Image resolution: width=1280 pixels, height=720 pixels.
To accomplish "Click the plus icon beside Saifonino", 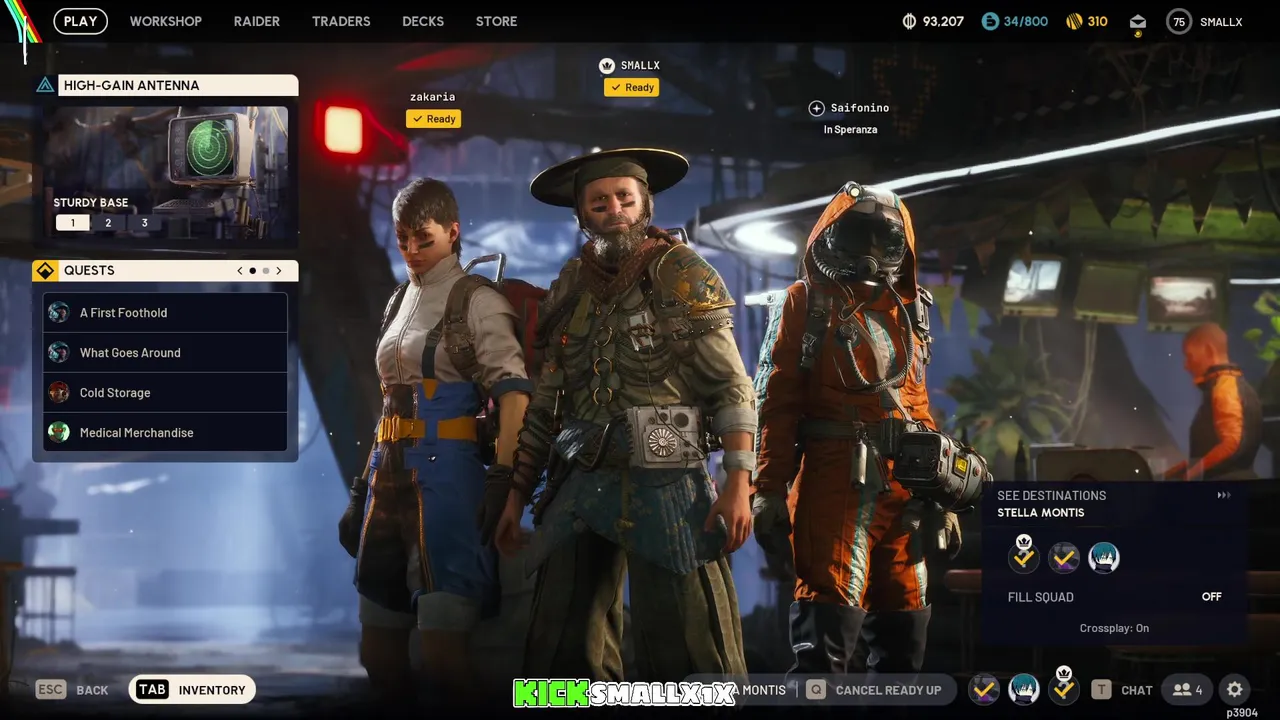I will coord(816,108).
